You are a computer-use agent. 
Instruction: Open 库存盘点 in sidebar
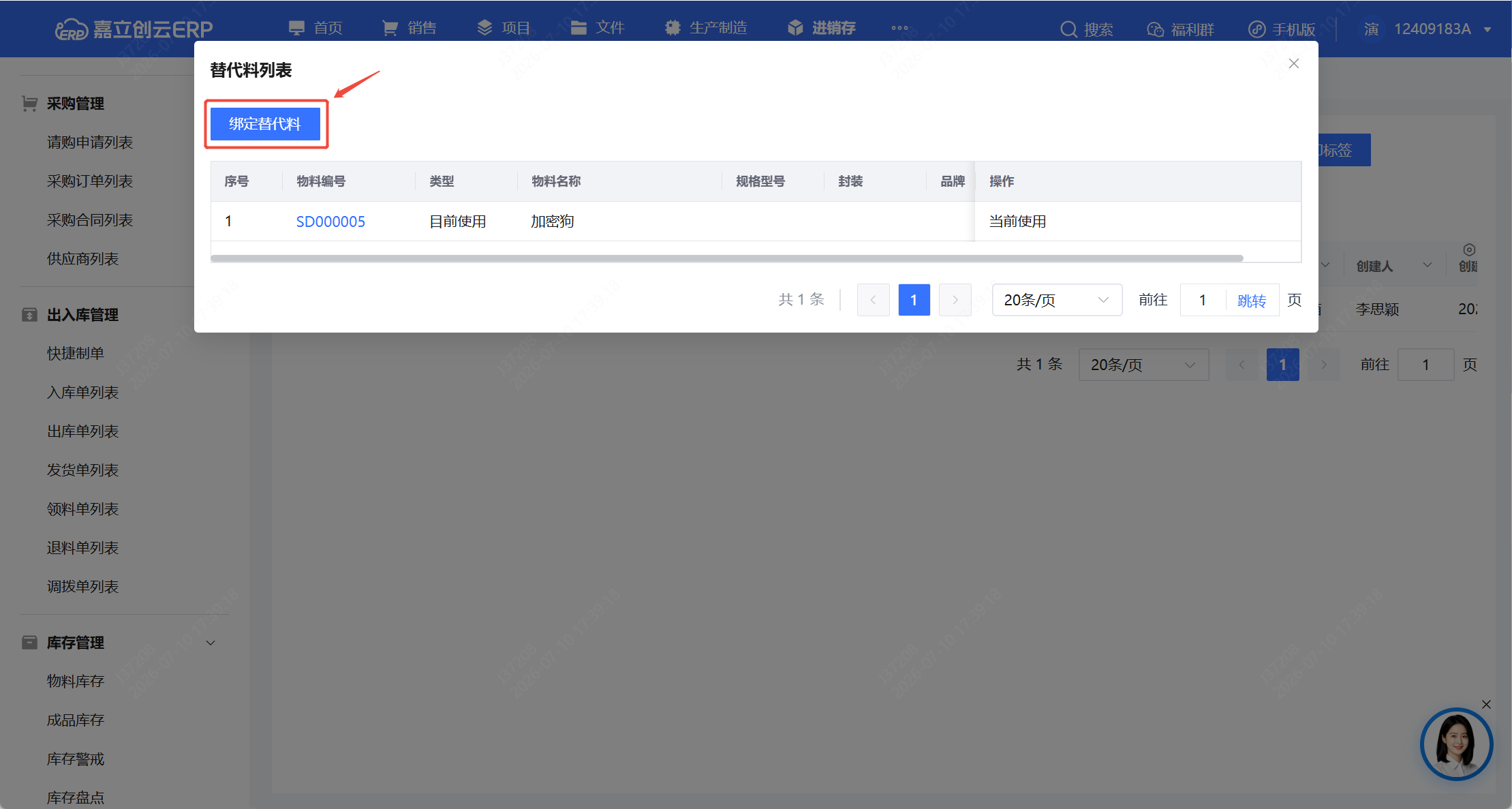[76, 798]
